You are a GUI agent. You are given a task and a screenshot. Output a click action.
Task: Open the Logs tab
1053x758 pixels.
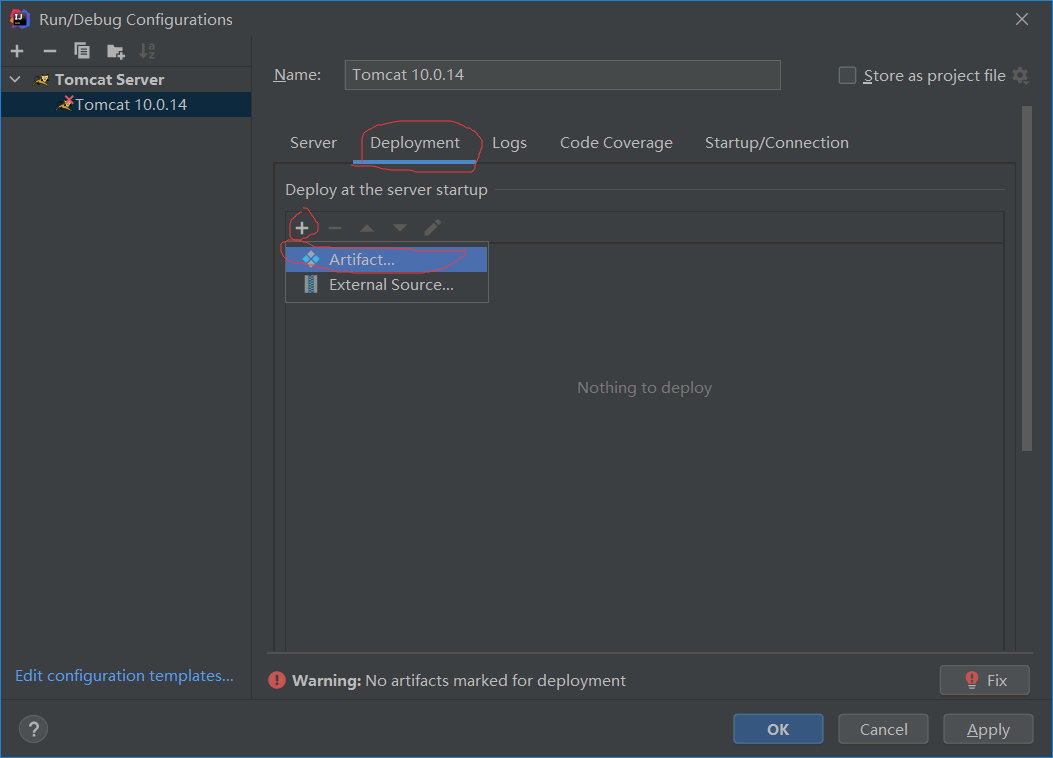509,142
